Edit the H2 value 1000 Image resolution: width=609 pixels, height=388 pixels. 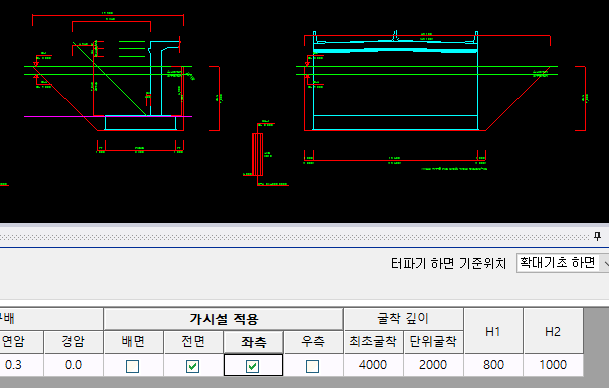point(553,365)
